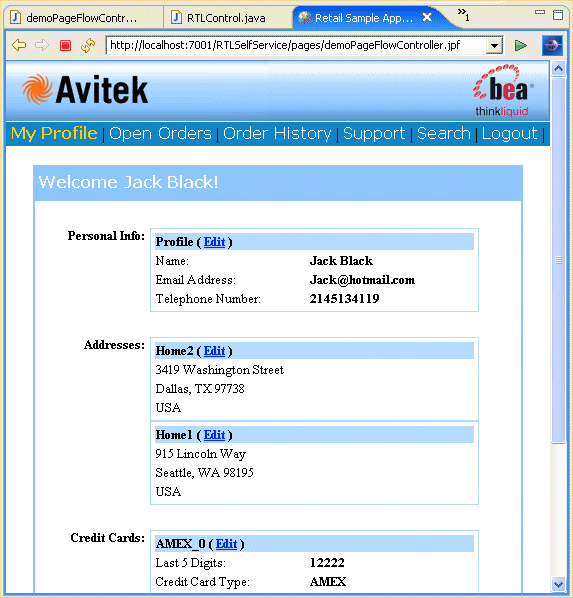This screenshot has width=573, height=598.
Task: Click the name value Jack Black
Action: coord(341,261)
